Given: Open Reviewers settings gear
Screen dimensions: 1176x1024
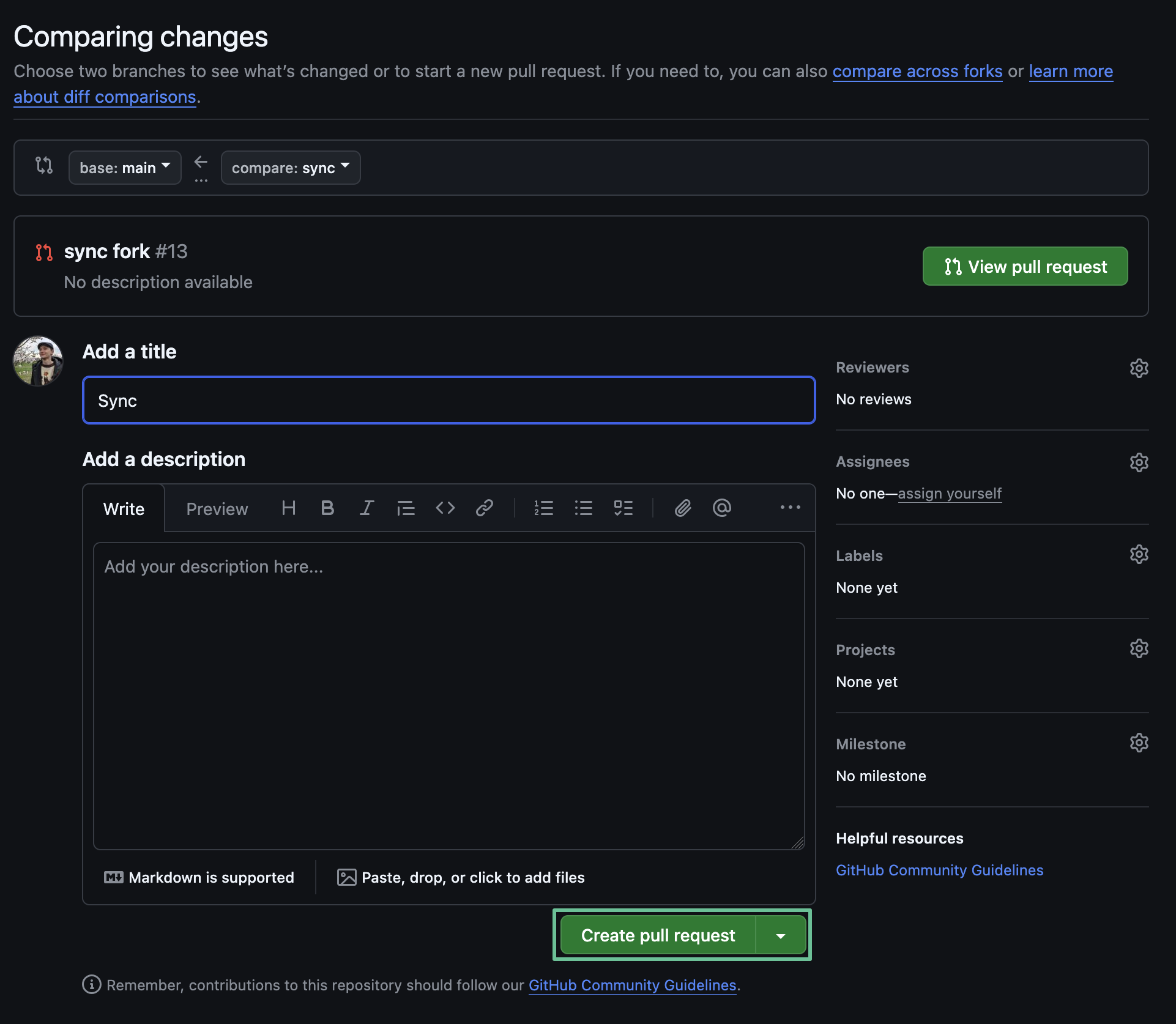Looking at the screenshot, I should pyautogui.click(x=1139, y=368).
